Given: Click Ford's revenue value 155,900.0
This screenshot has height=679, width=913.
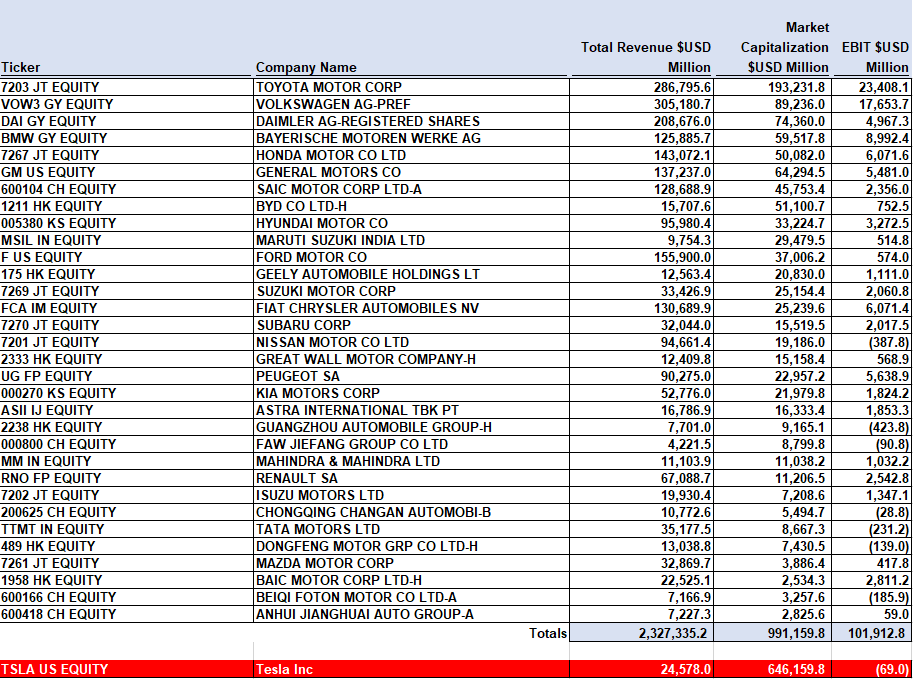Looking at the screenshot, I should (x=682, y=257).
